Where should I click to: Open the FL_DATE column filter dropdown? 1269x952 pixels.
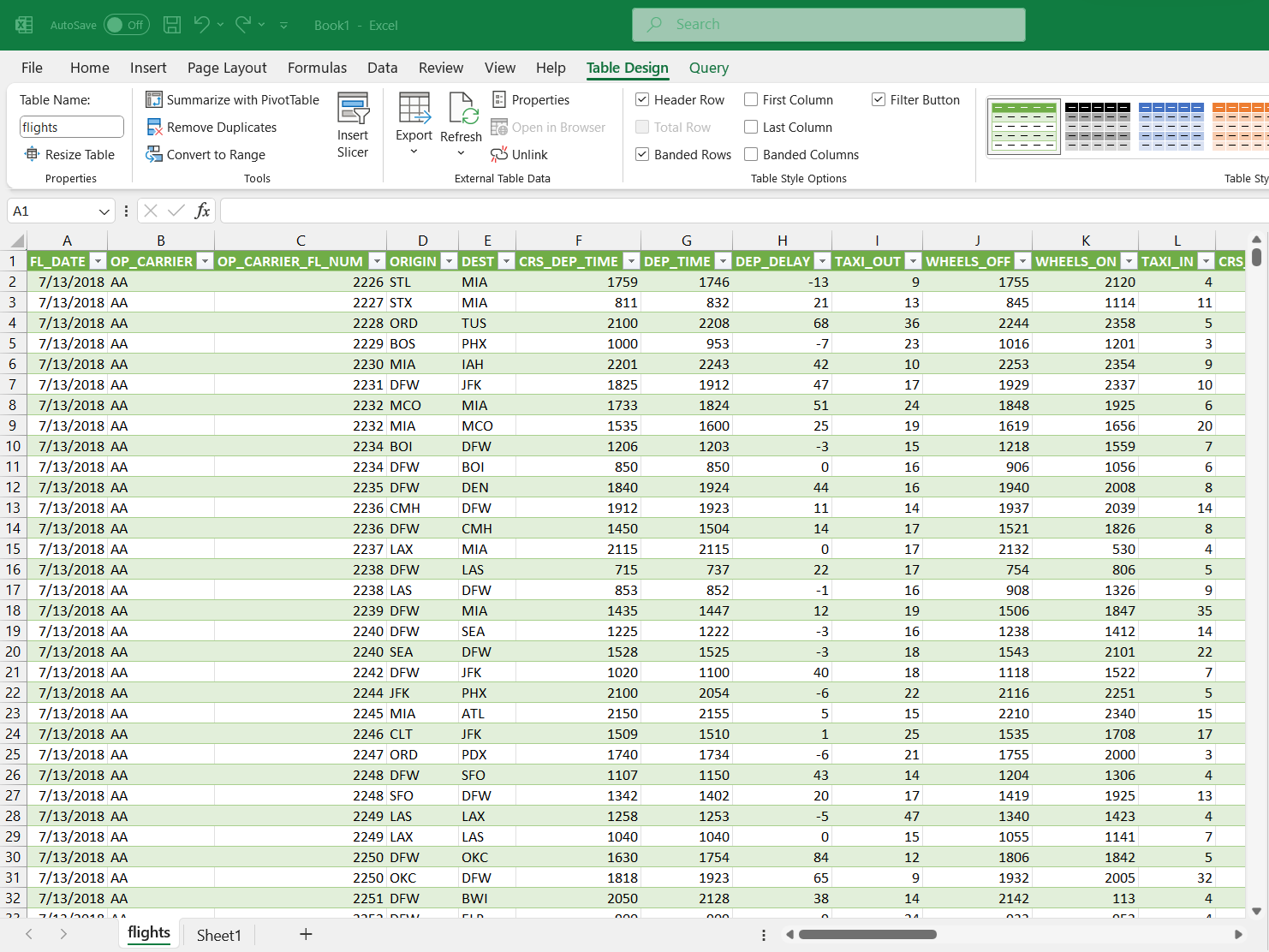(98, 261)
